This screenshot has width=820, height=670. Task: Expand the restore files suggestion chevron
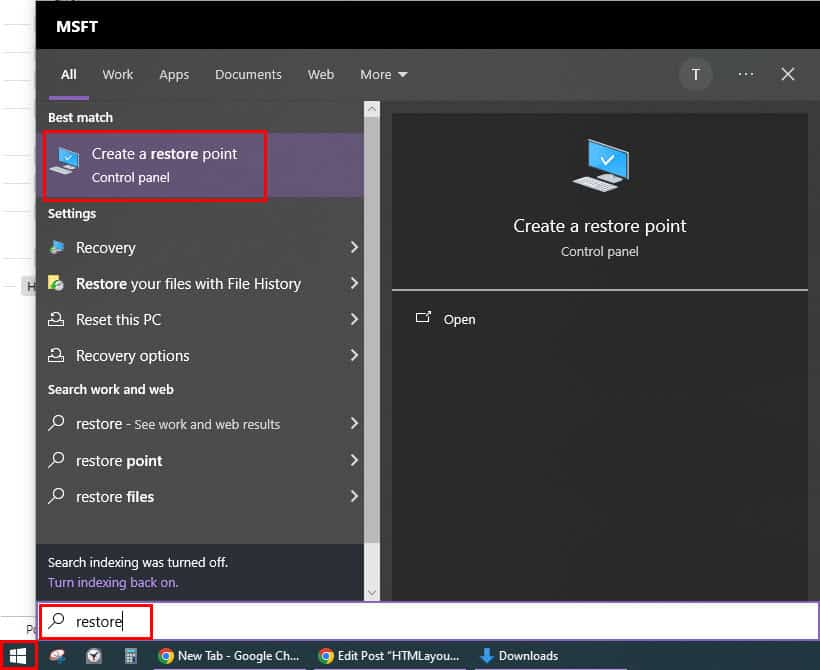click(354, 496)
